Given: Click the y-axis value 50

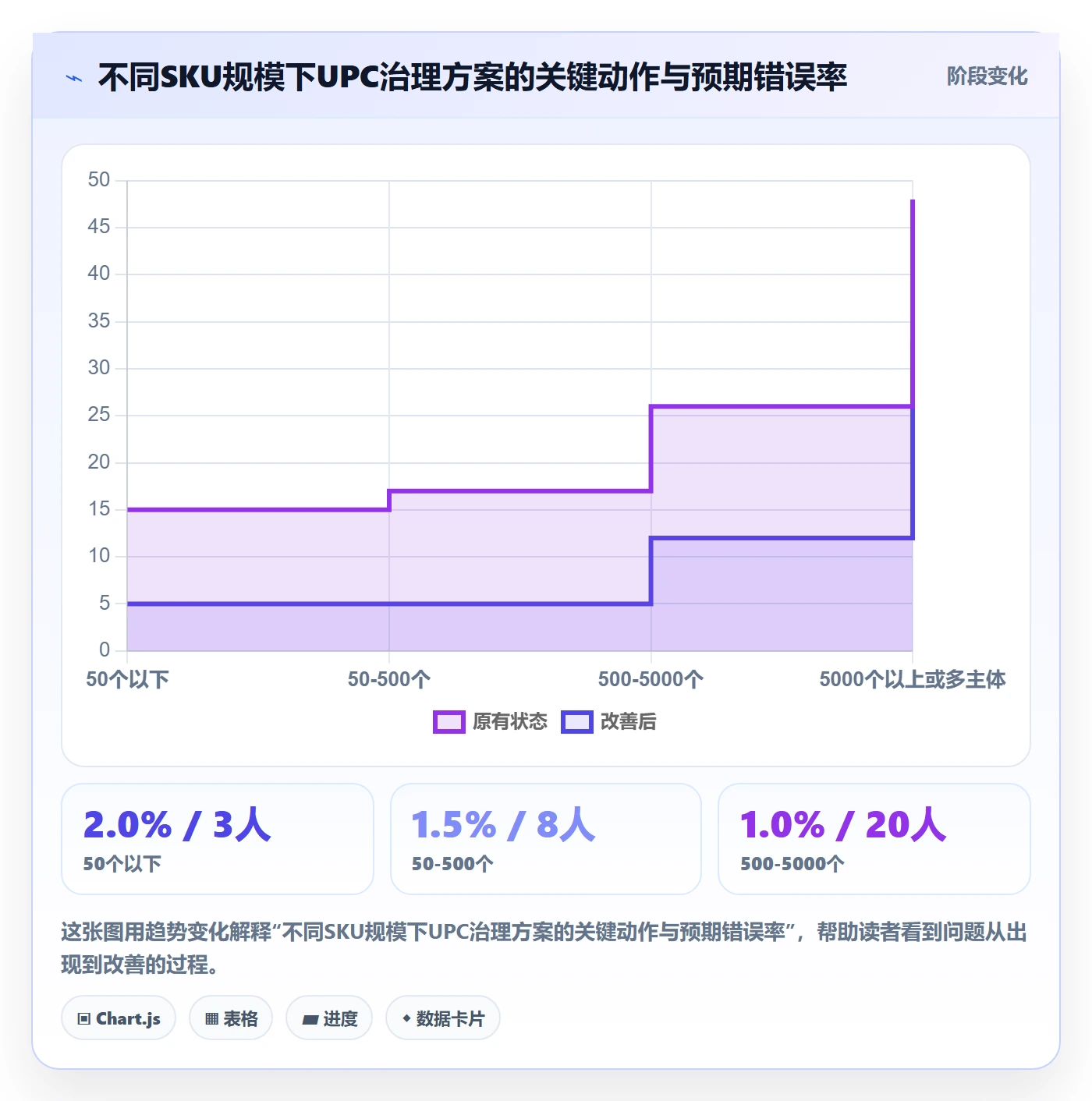Looking at the screenshot, I should tap(99, 180).
